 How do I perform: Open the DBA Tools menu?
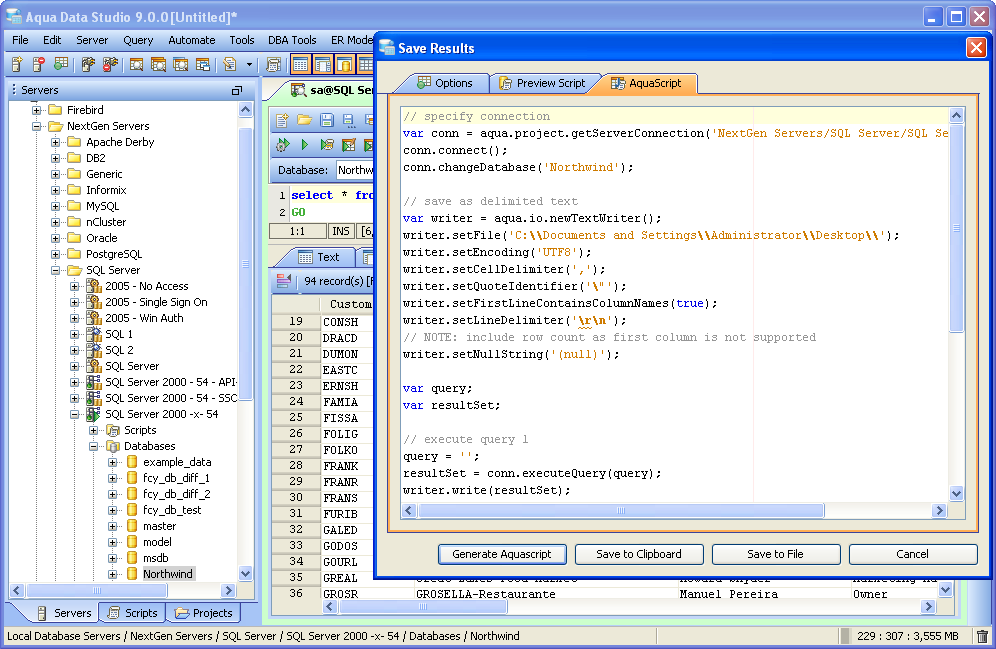(292, 40)
